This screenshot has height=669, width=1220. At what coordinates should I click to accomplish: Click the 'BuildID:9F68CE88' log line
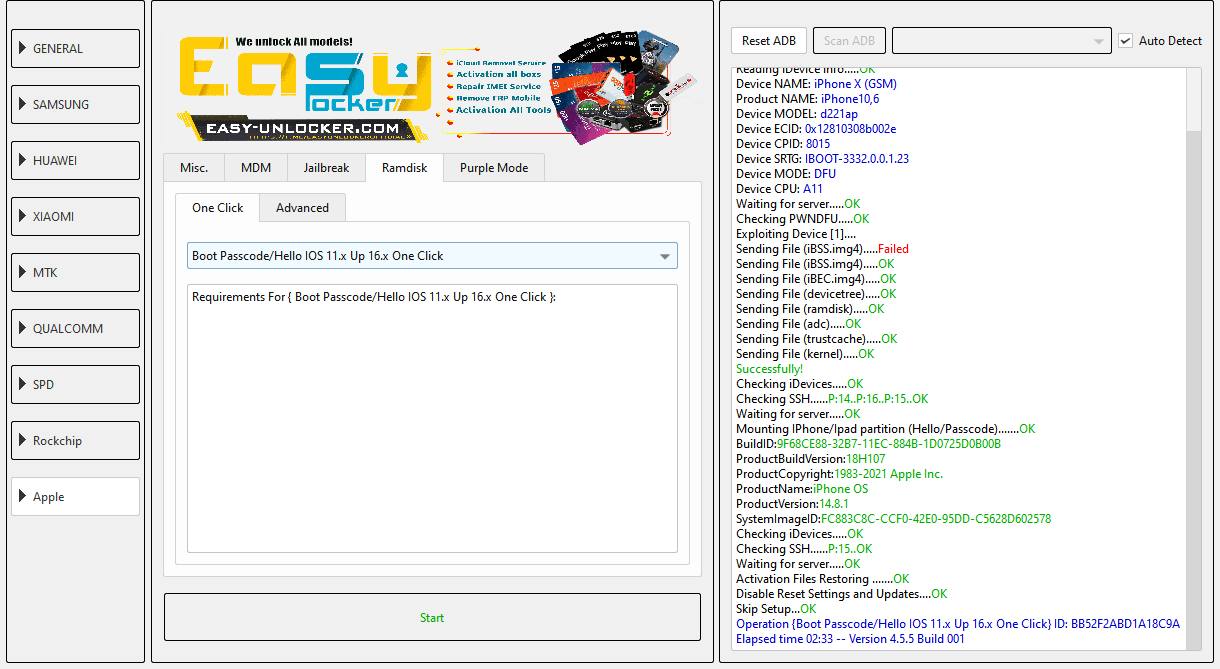click(x=868, y=443)
